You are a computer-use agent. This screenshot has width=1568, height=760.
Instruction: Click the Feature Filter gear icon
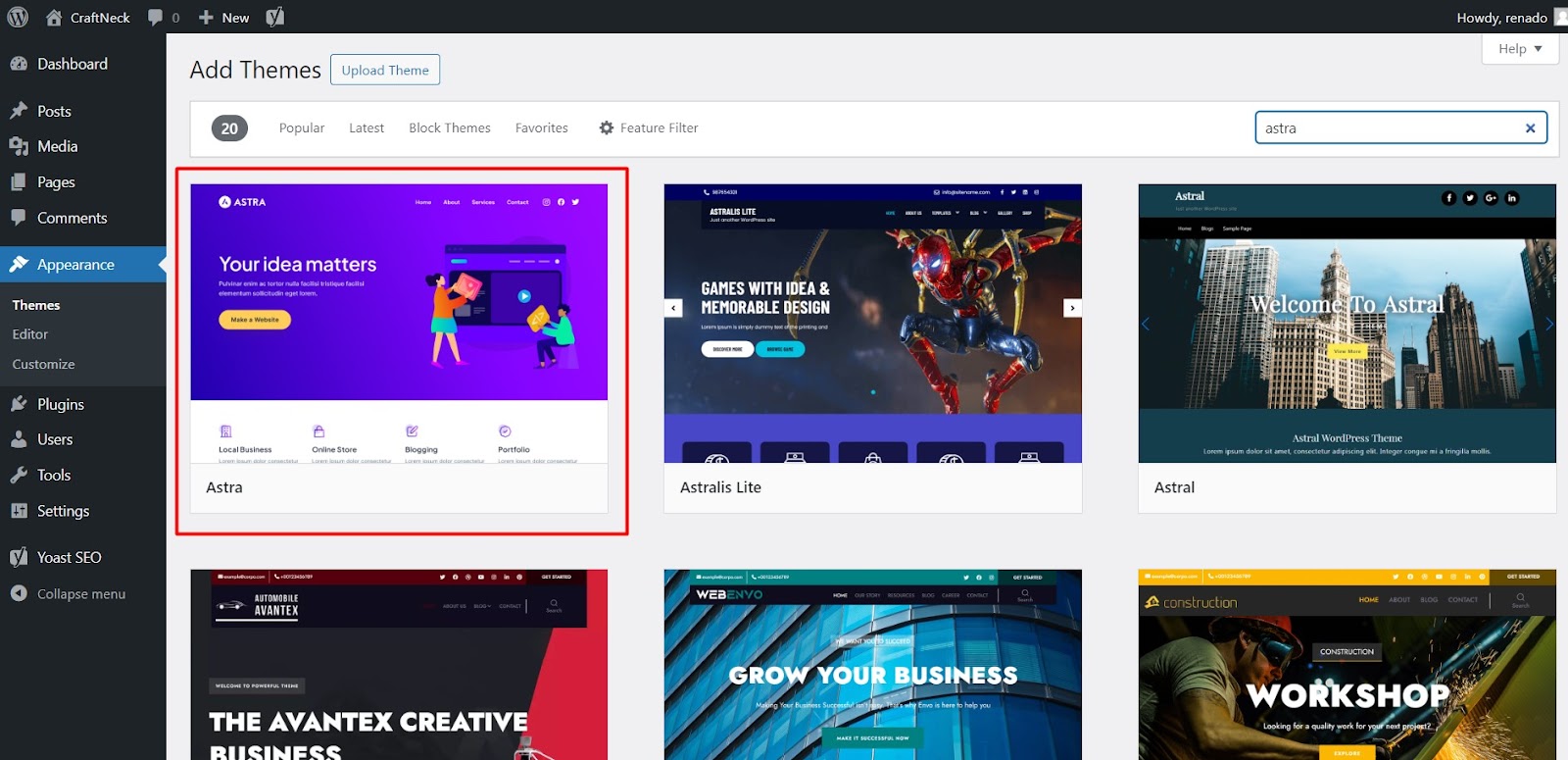607,127
